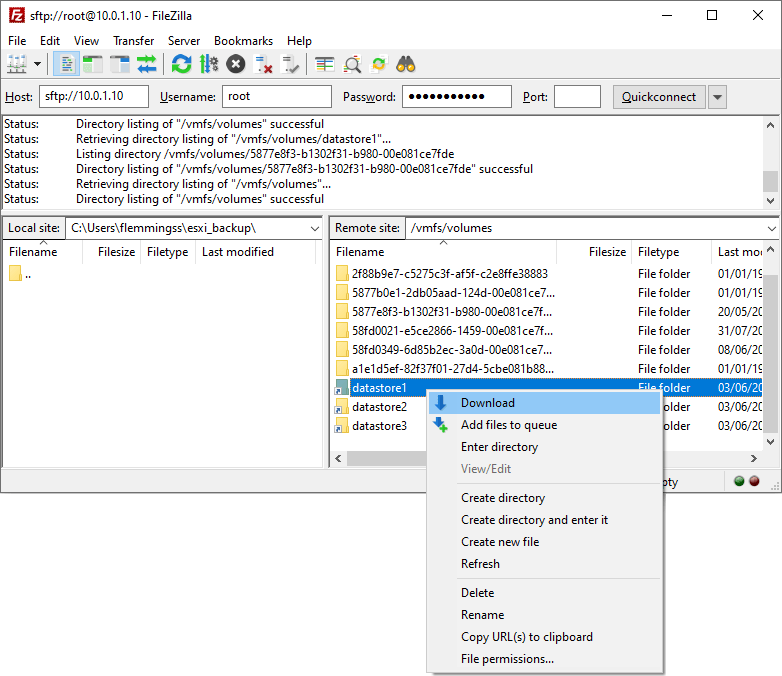Choose File permissions... in context menu

coord(545,658)
